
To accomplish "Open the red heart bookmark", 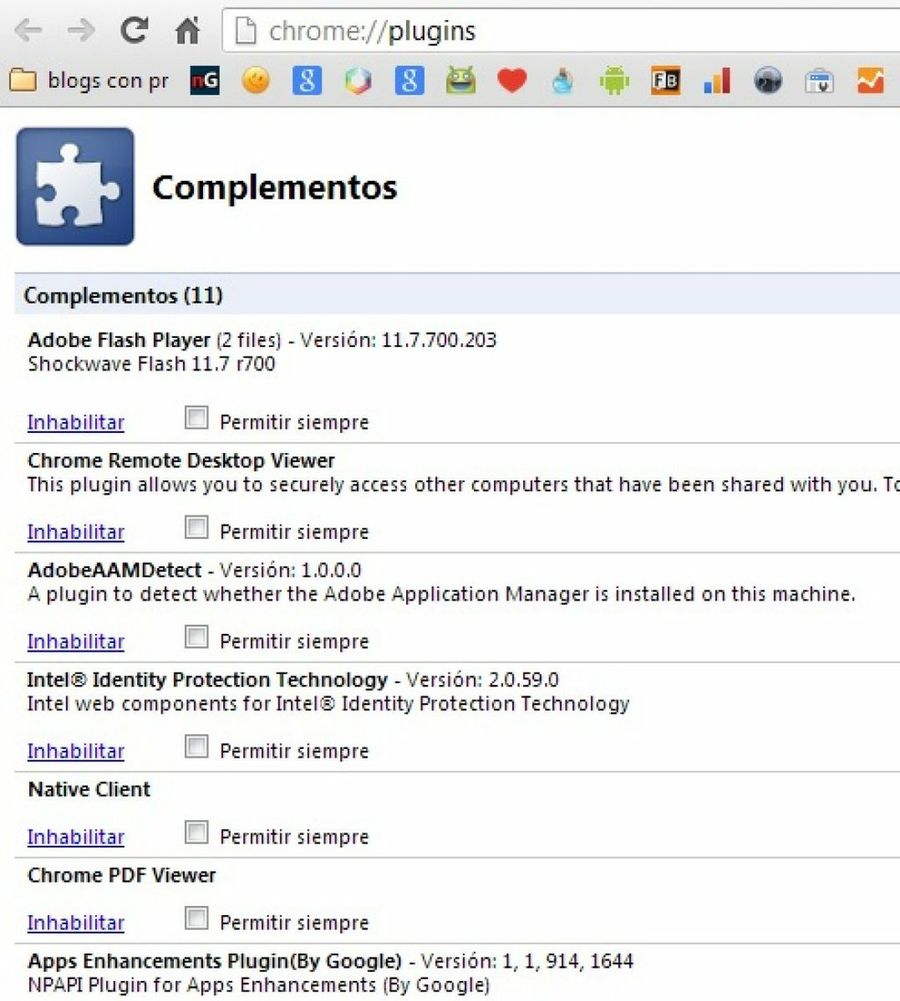I will pos(511,81).
